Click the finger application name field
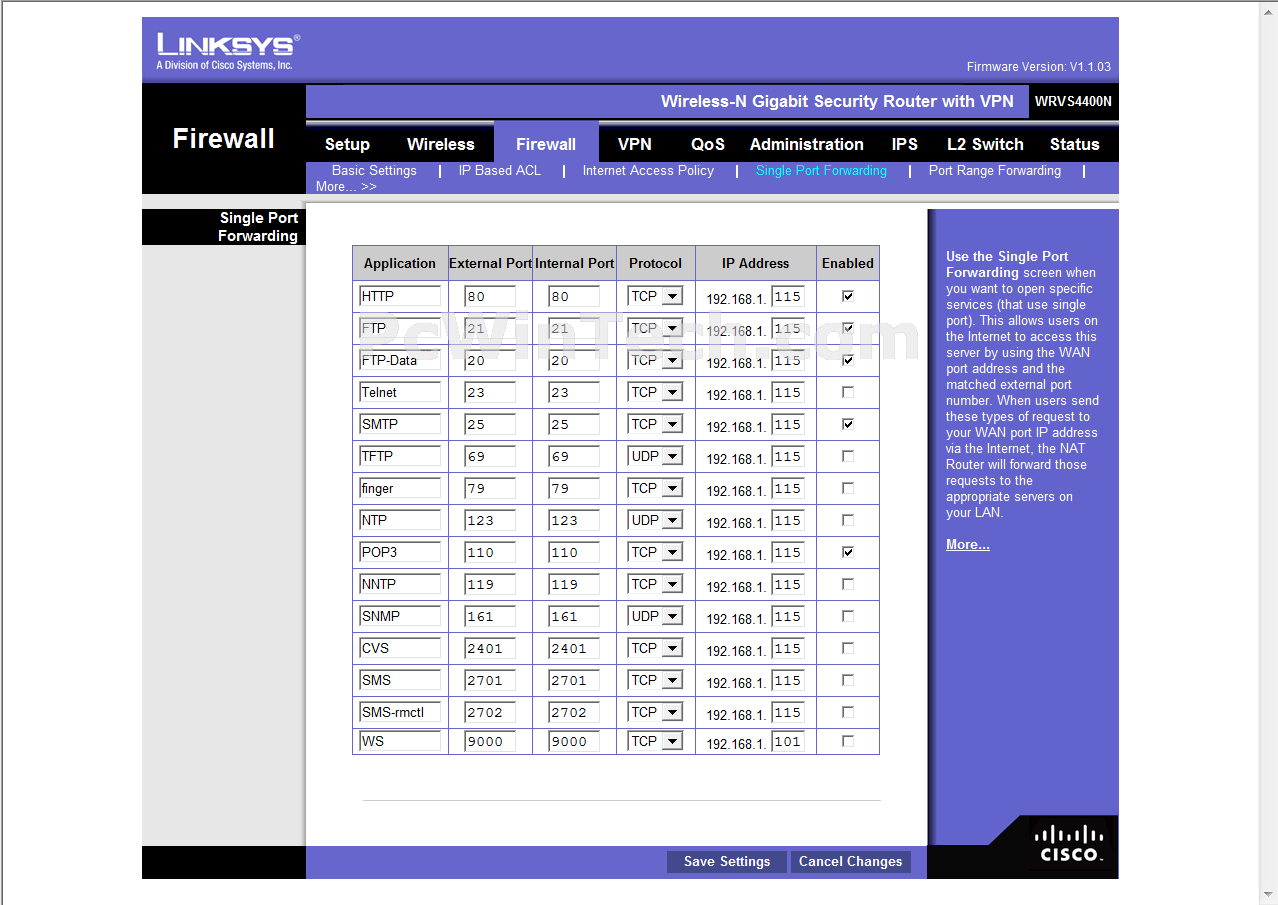The height and width of the screenshot is (905, 1278). click(x=400, y=488)
